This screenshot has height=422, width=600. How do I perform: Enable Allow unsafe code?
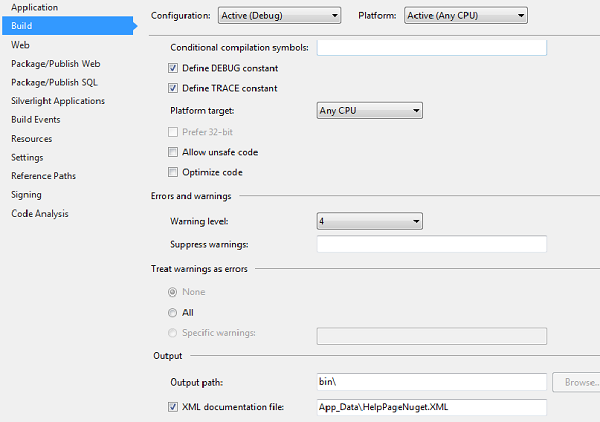tap(174, 152)
